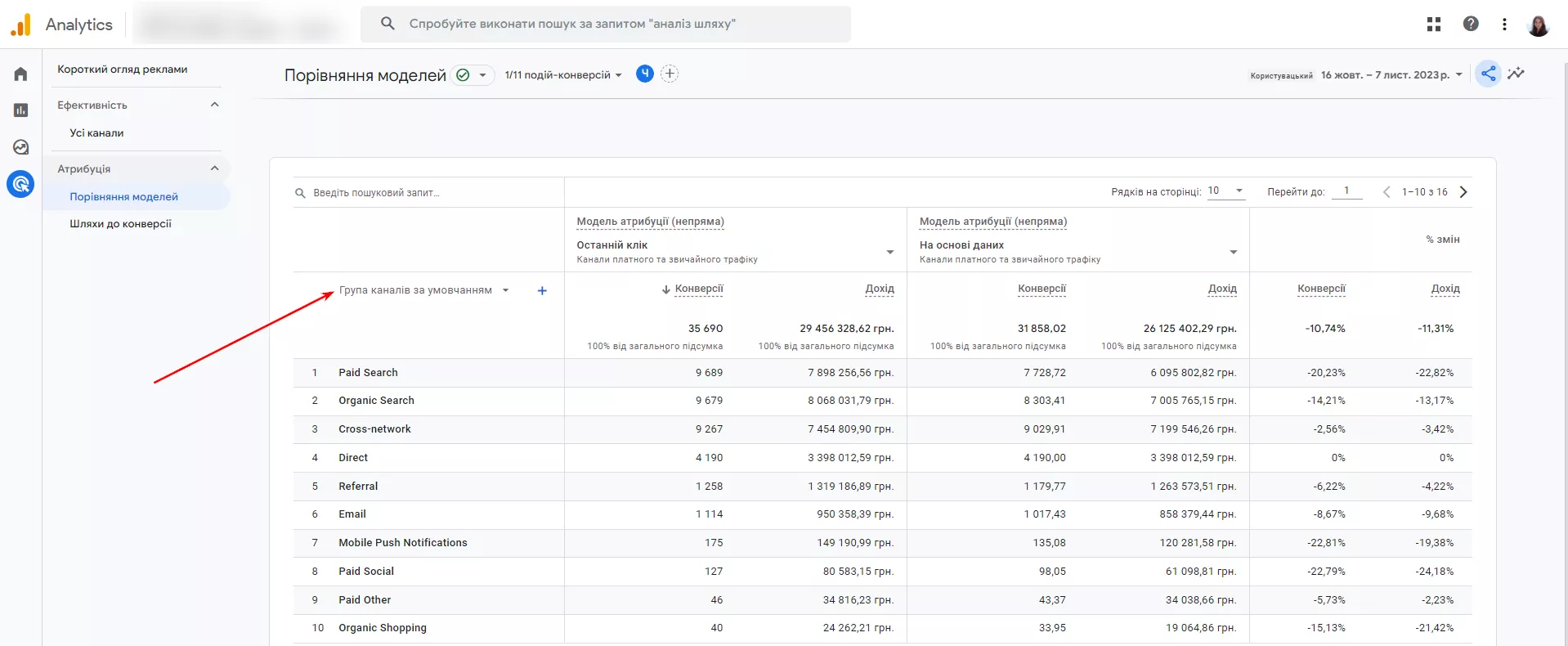Expand the conversion events dropdown
Image resolution: width=1568 pixels, height=646 pixels.
(x=563, y=75)
